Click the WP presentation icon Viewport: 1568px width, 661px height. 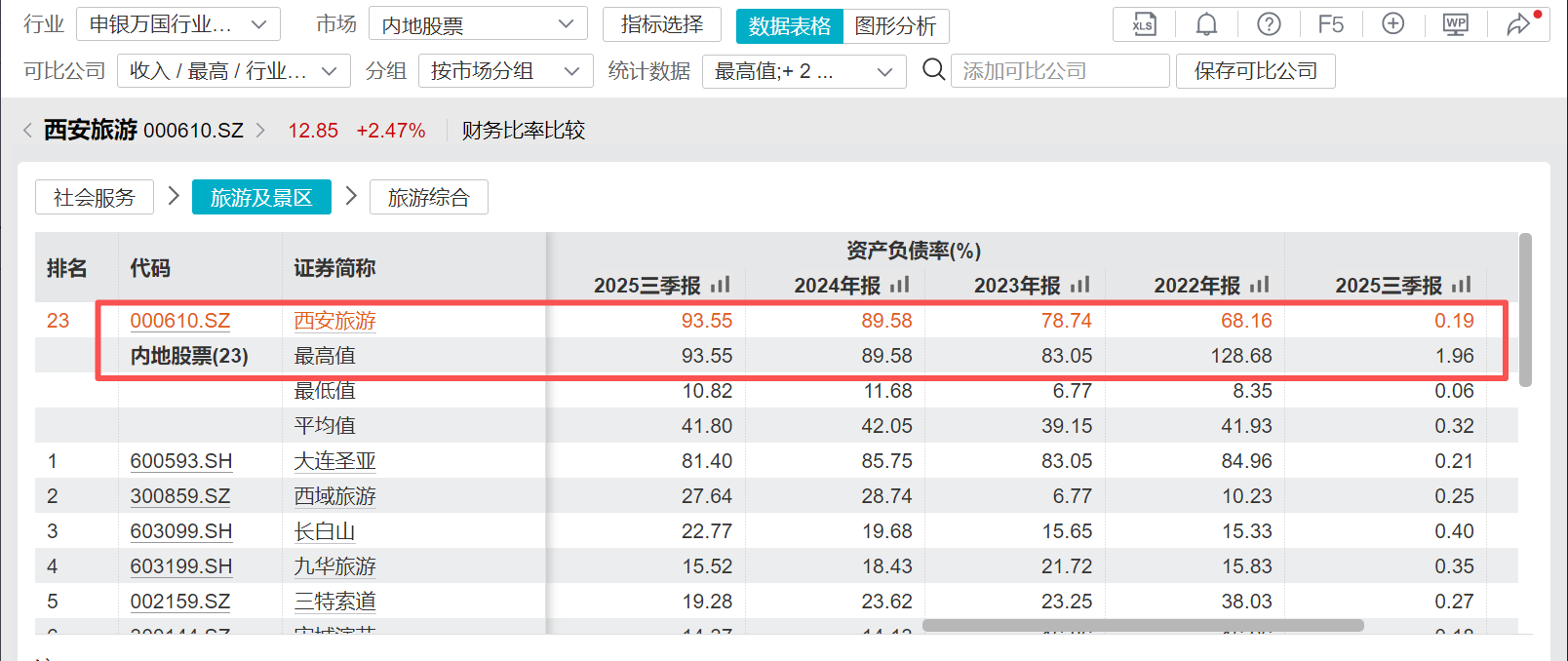click(1456, 24)
